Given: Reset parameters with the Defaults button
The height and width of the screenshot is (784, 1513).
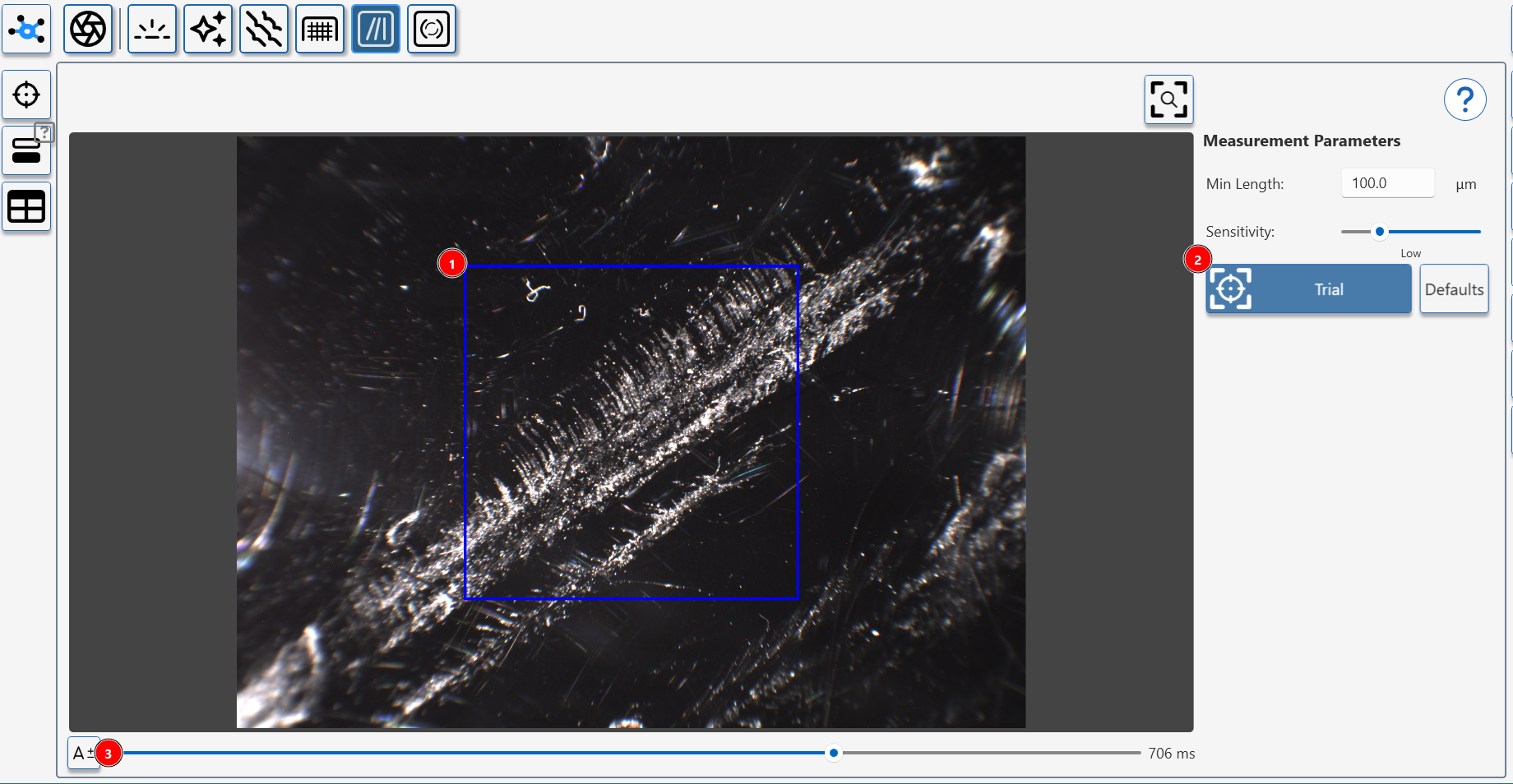Looking at the screenshot, I should (1454, 289).
